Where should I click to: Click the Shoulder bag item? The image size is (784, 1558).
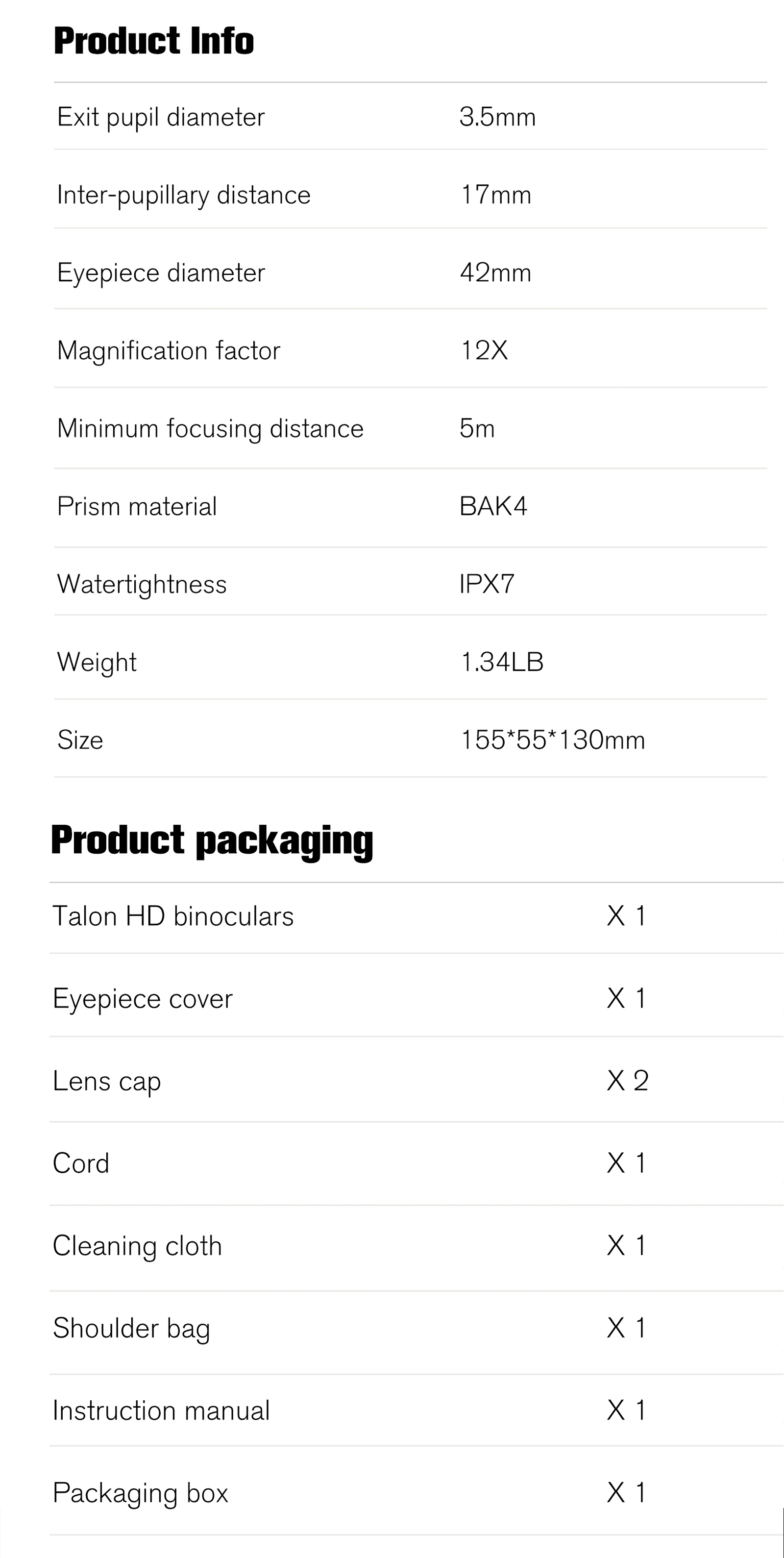point(131,1328)
